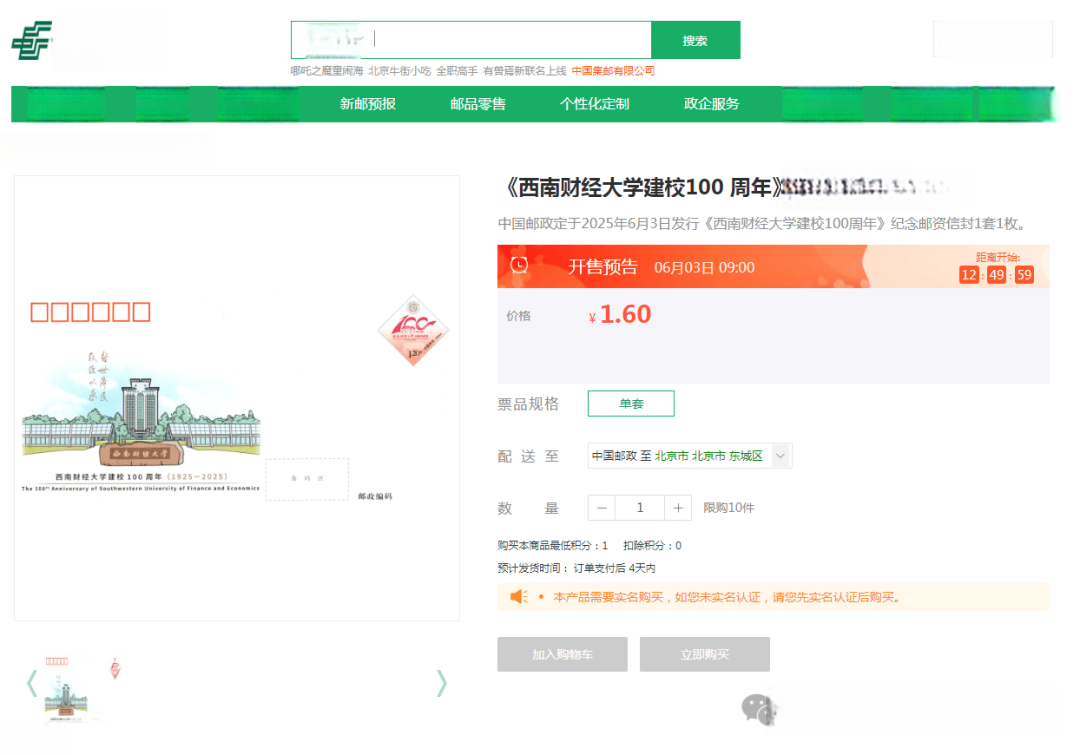The width and height of the screenshot is (1080, 755).
Task: Increase quantity with plus button
Action: (x=678, y=508)
